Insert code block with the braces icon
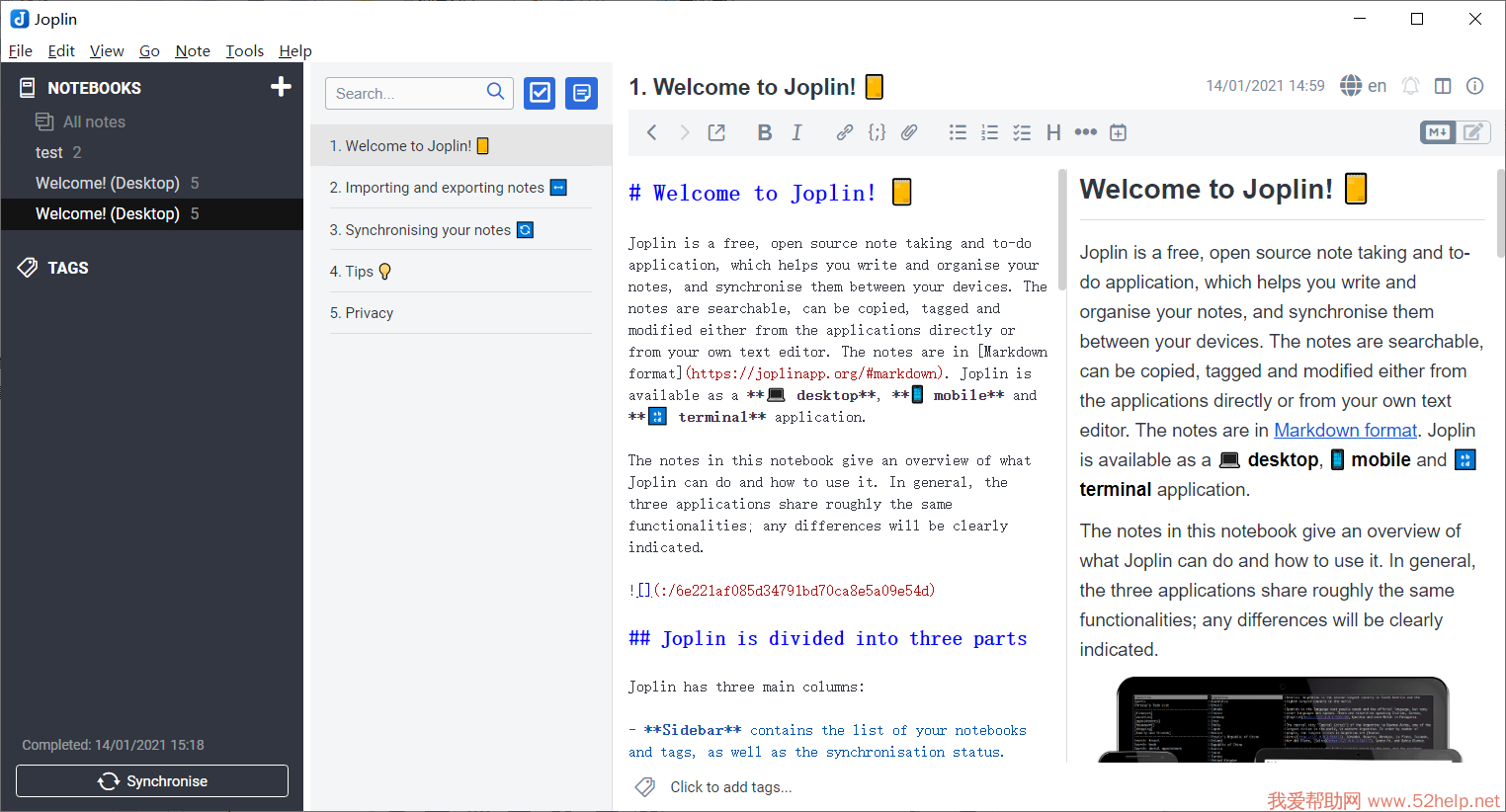The width and height of the screenshot is (1506, 812). pyautogui.click(x=877, y=132)
